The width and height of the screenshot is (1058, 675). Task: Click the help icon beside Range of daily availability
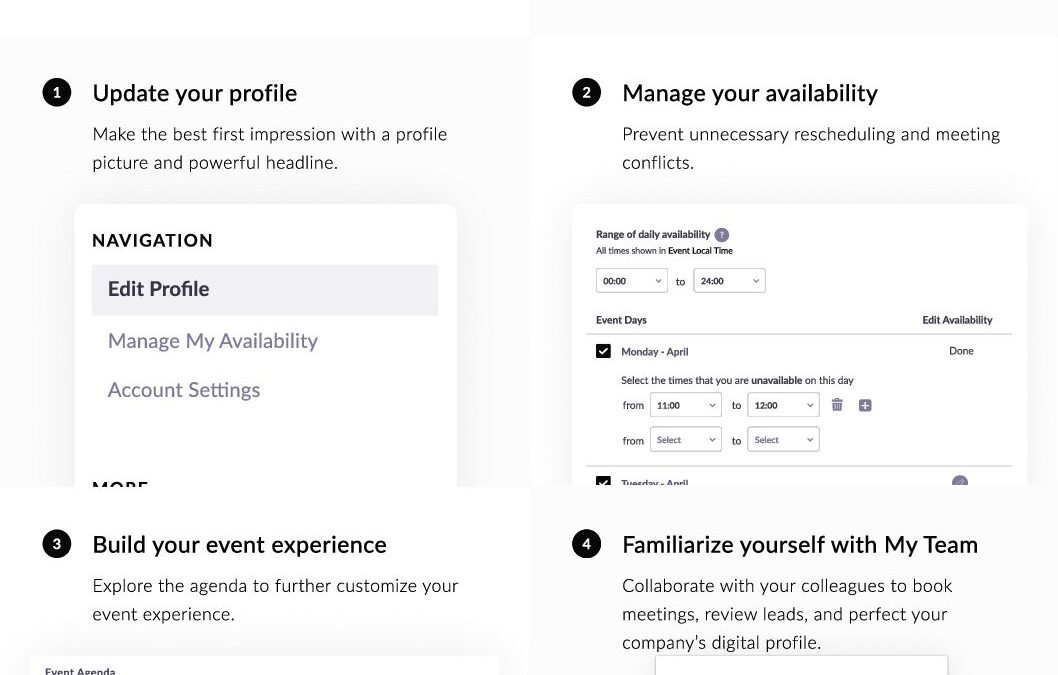coord(722,235)
